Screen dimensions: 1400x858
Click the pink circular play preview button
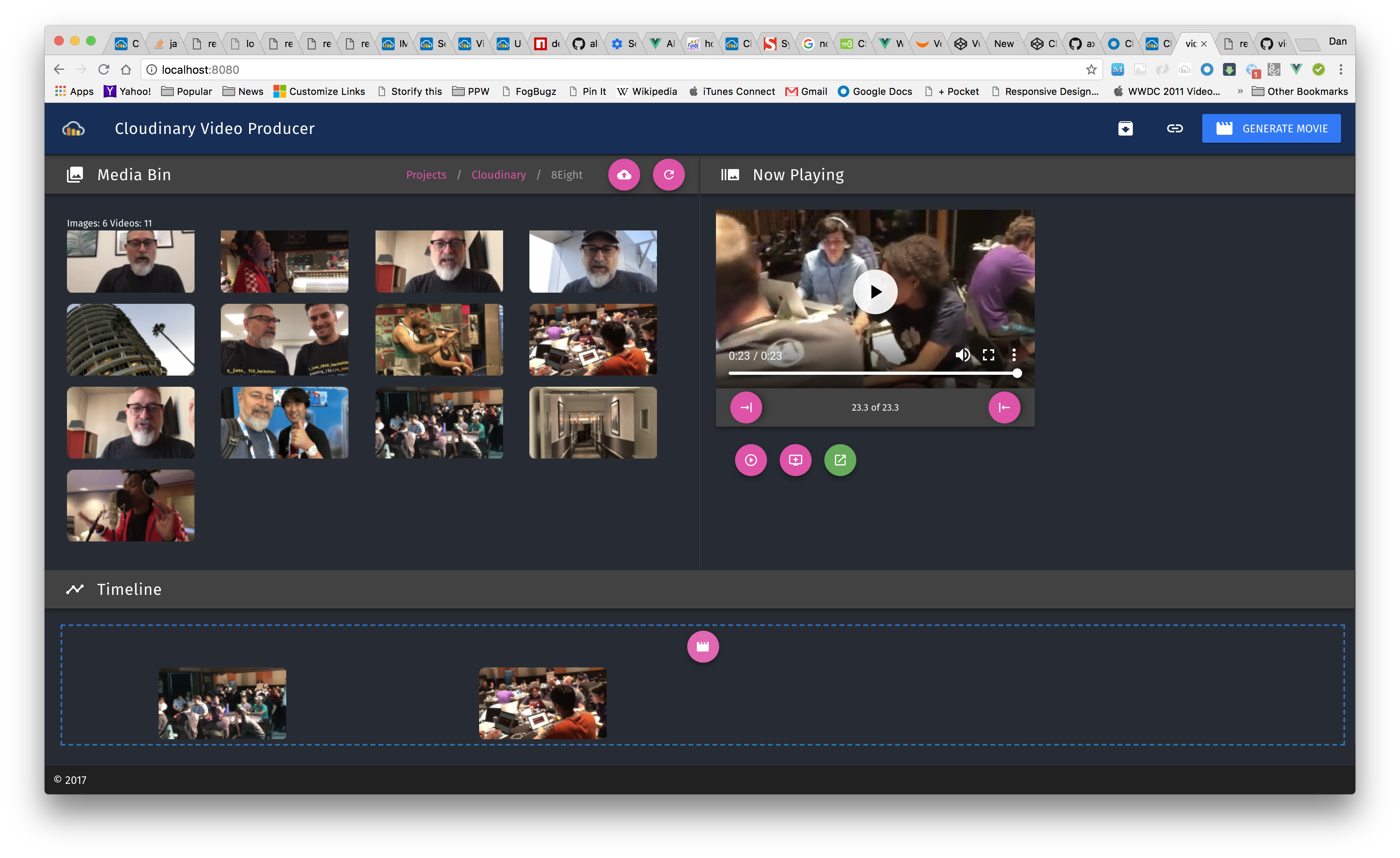(751, 460)
